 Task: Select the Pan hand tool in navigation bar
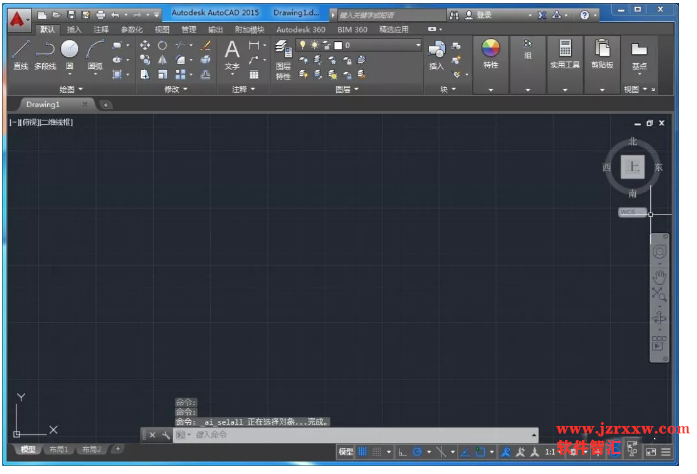tap(659, 277)
